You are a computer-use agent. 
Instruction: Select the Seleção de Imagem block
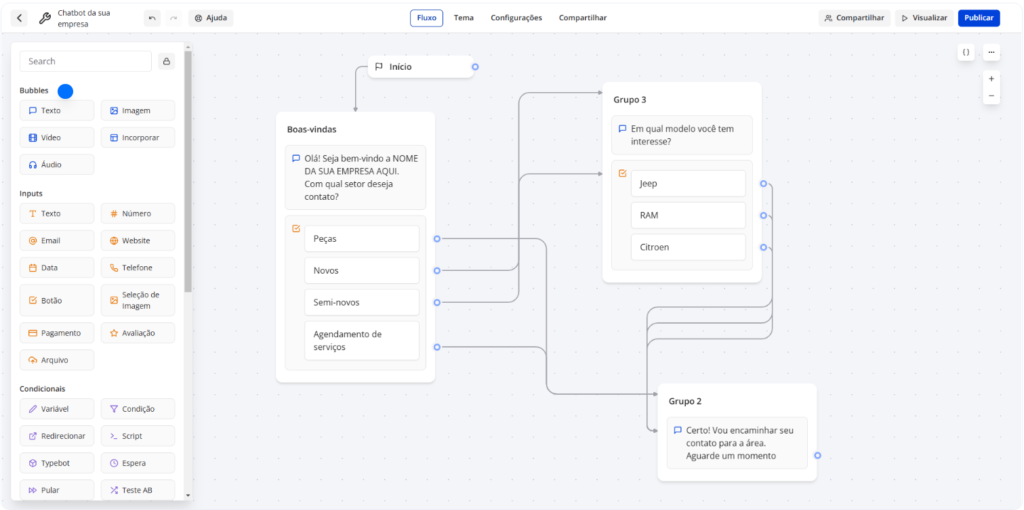138,300
